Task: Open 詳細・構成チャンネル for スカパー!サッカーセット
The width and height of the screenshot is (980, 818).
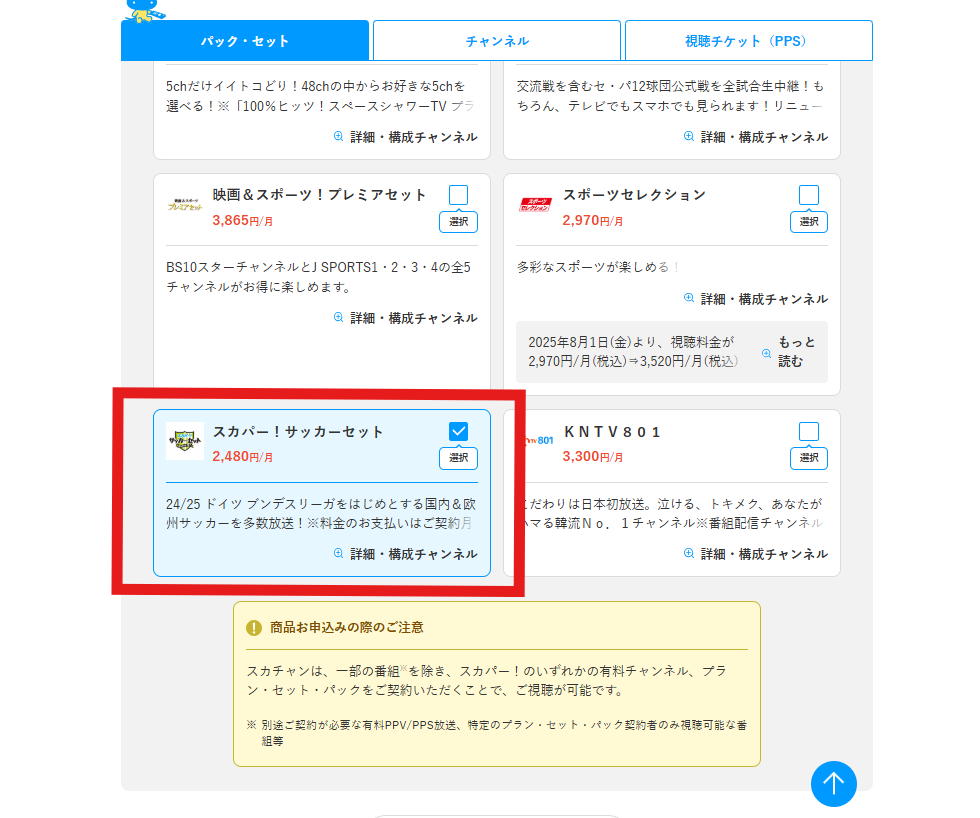Action: coord(406,554)
